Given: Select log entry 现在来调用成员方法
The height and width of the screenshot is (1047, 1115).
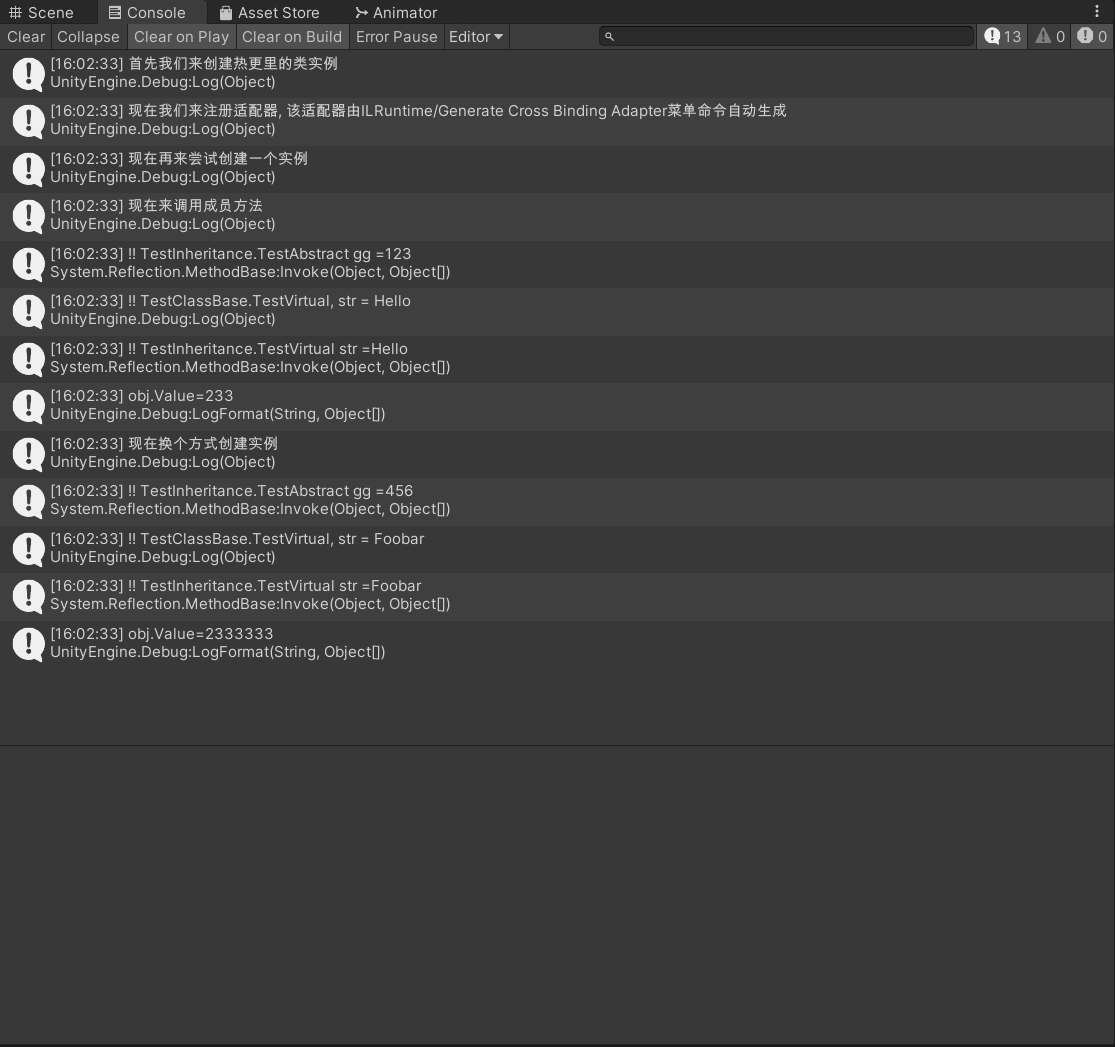Looking at the screenshot, I should 558,216.
